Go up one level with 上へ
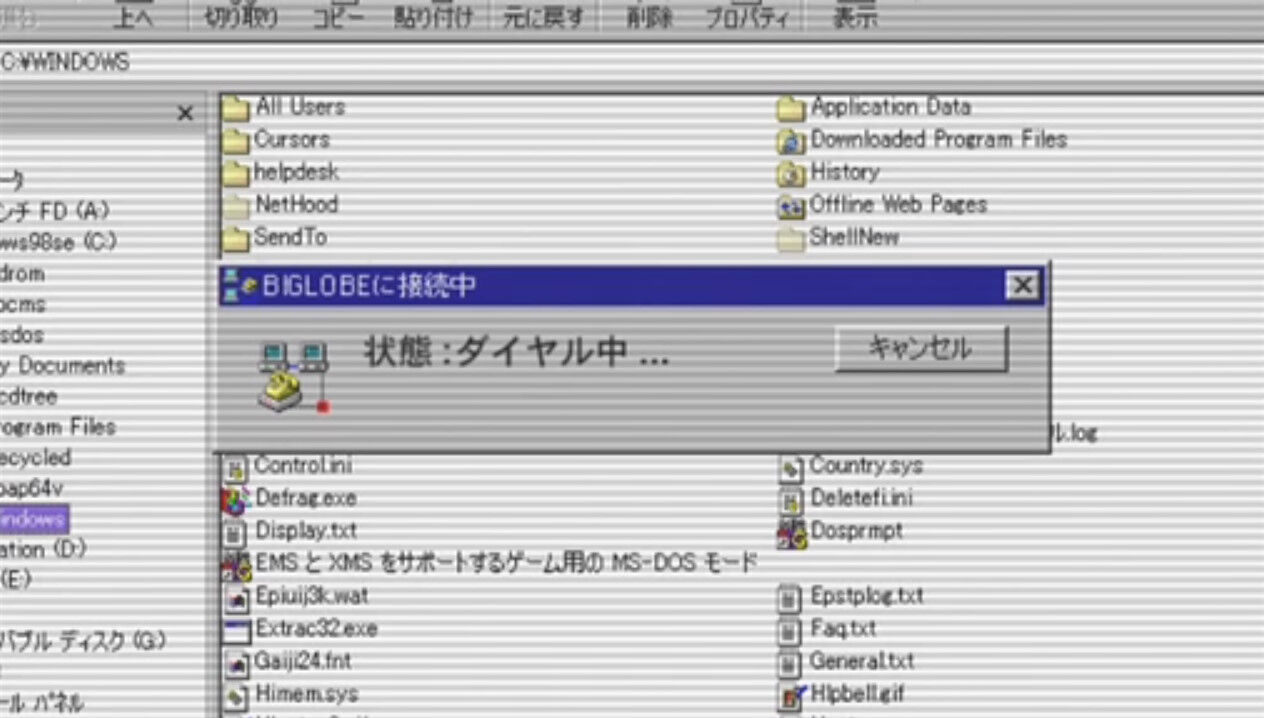 pos(133,16)
